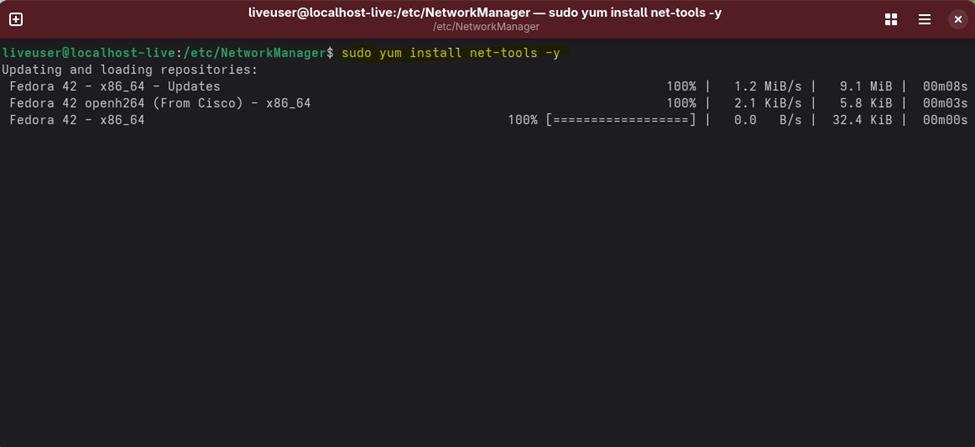Click the 00m03s elapsed time
975x447 pixels.
943,103
